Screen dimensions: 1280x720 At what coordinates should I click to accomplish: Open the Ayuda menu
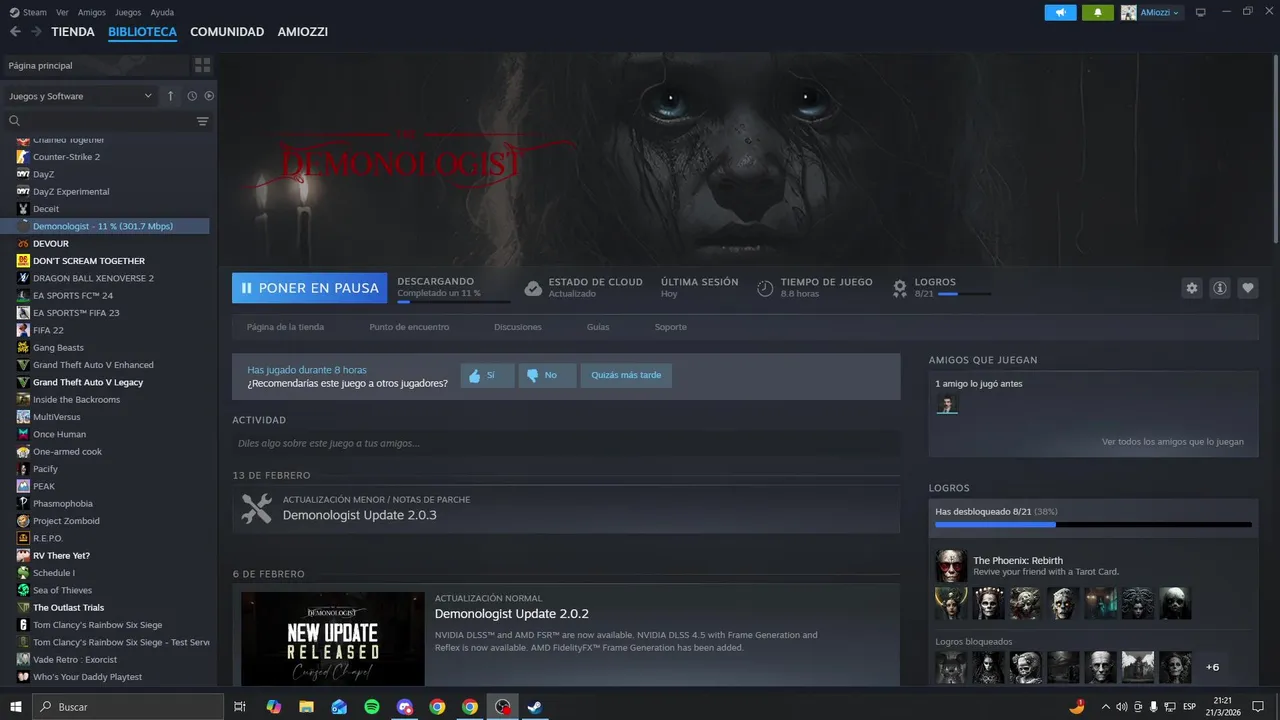click(161, 12)
